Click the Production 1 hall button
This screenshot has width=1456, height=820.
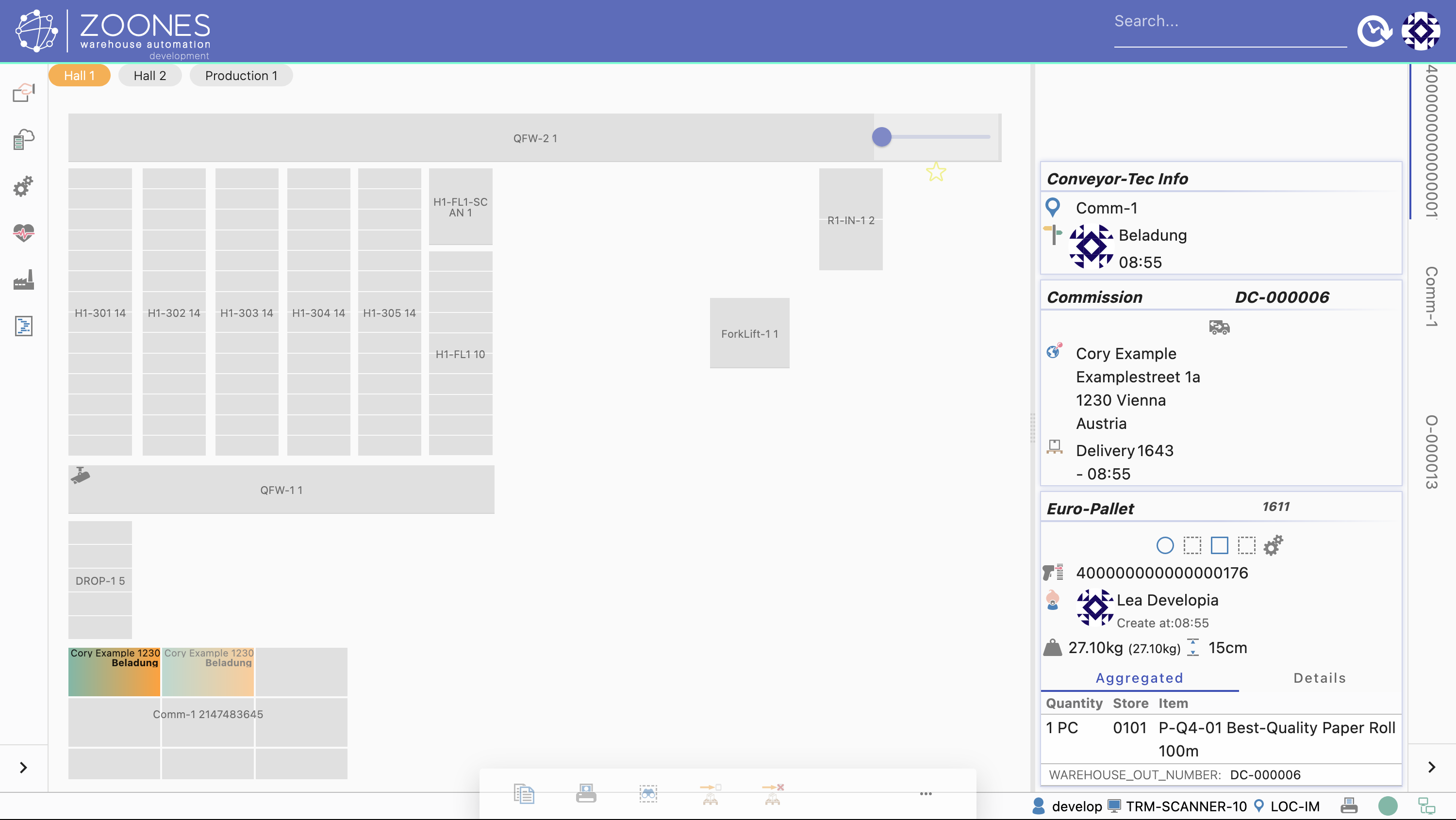pyautogui.click(x=241, y=76)
